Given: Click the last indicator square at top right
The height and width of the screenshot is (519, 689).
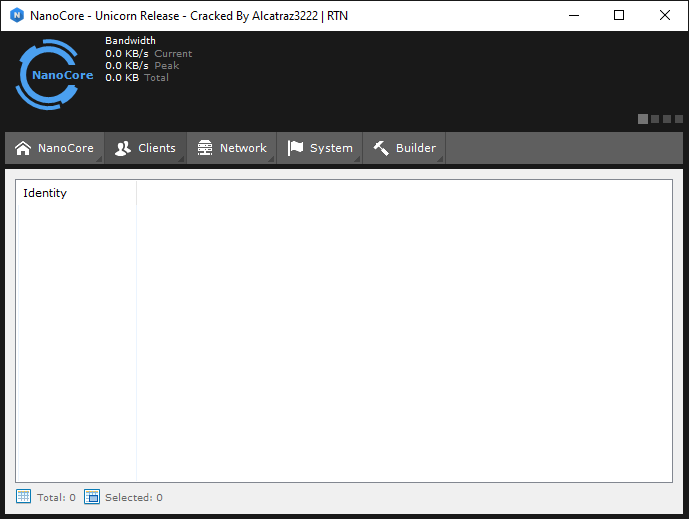Looking at the screenshot, I should [678, 119].
